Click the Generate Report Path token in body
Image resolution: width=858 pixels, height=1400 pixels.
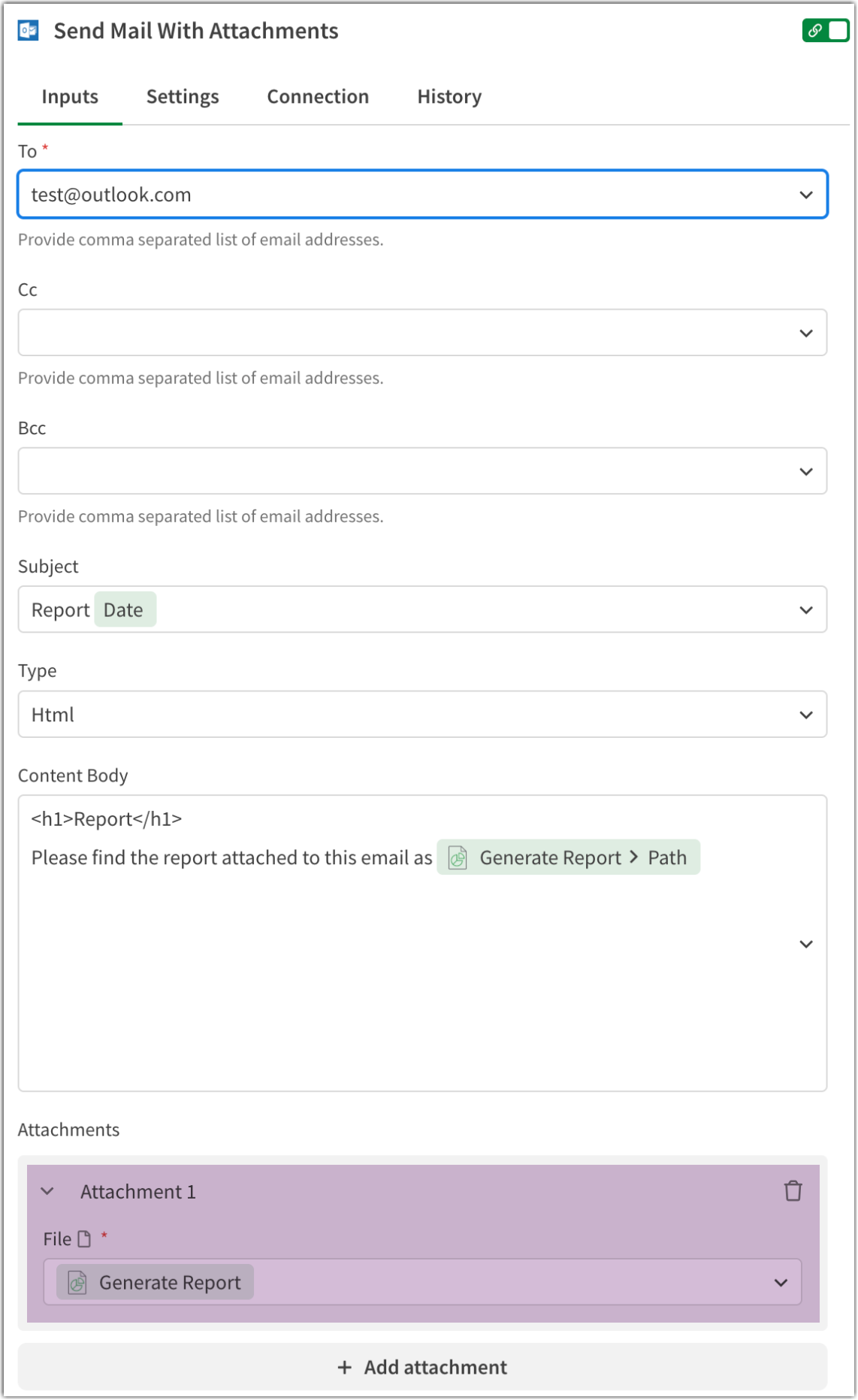click(x=568, y=857)
